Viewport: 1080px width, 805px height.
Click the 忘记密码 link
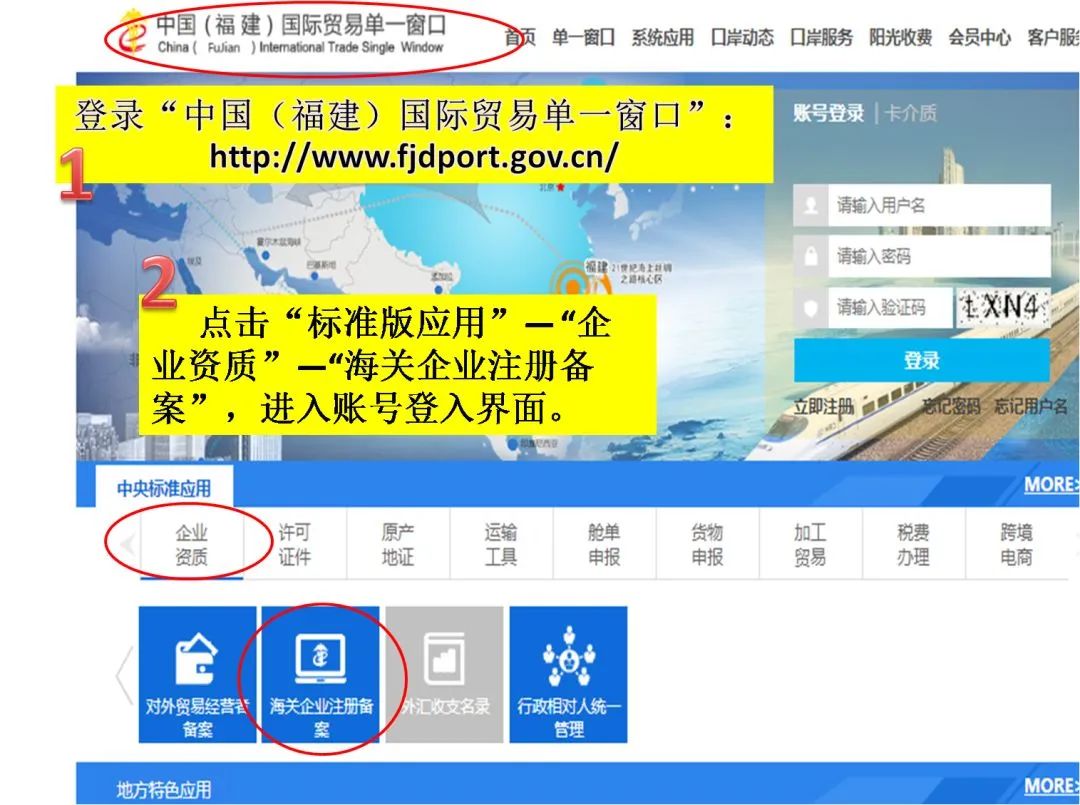(x=950, y=407)
